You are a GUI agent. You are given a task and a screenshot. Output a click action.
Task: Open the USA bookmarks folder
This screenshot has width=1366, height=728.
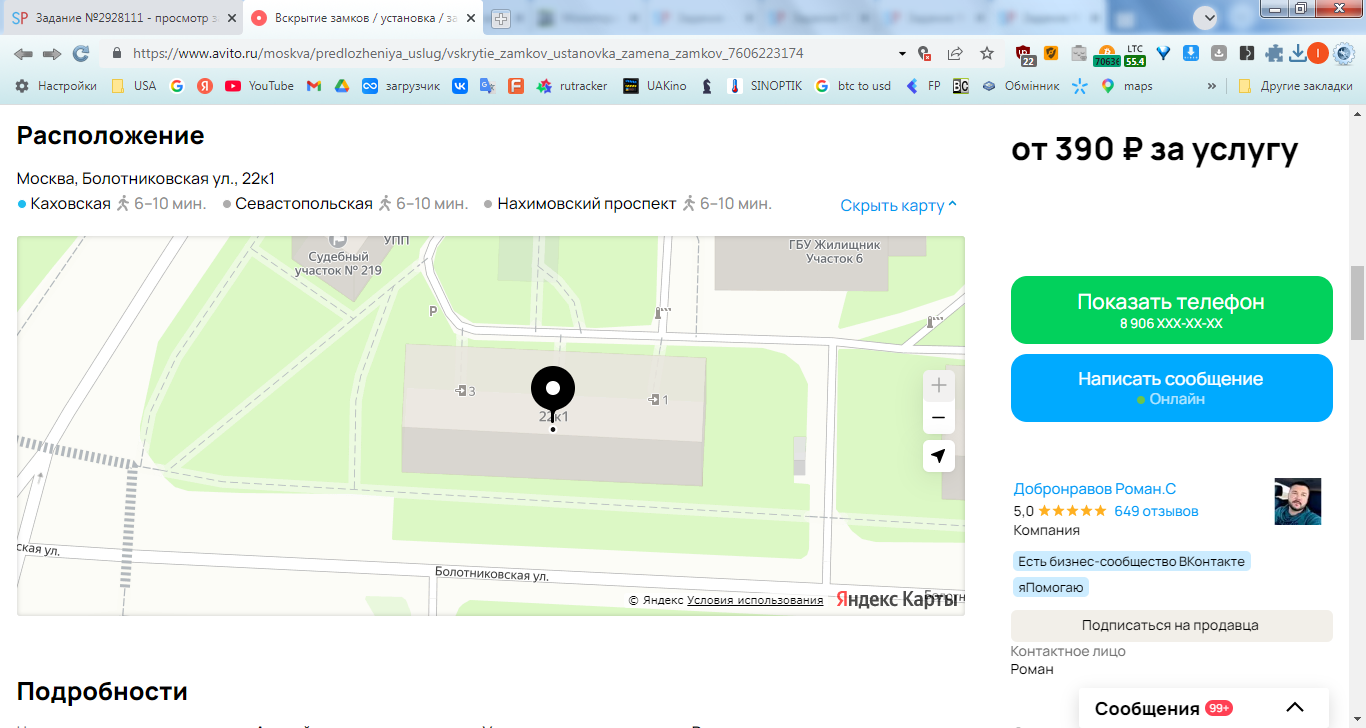(133, 86)
